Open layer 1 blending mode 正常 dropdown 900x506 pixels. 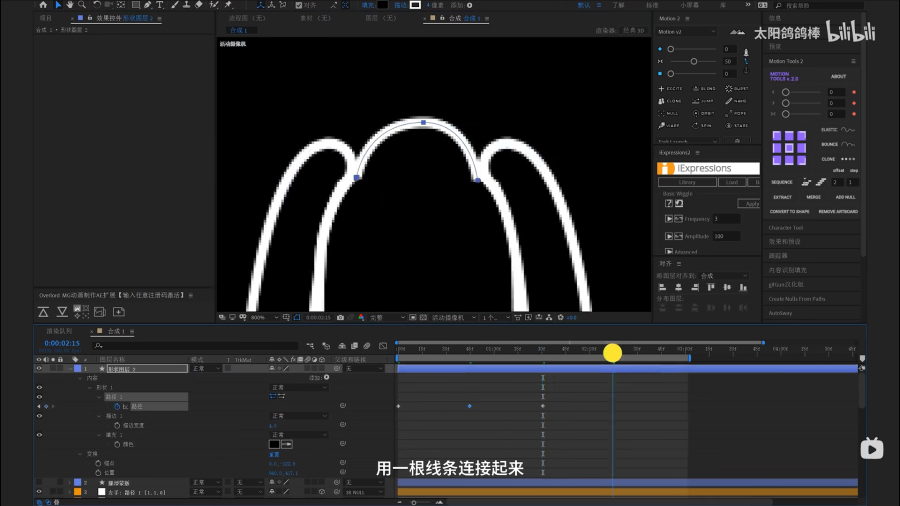click(x=206, y=368)
